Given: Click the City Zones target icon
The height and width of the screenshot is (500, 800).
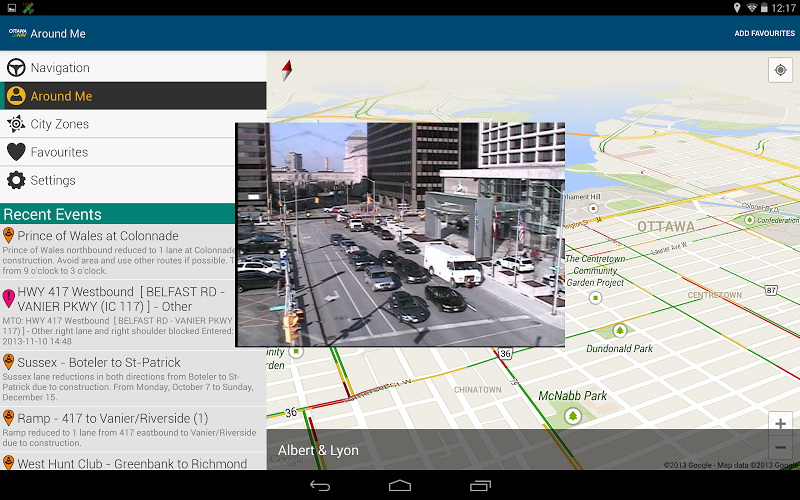Looking at the screenshot, I should pyautogui.click(x=16, y=123).
